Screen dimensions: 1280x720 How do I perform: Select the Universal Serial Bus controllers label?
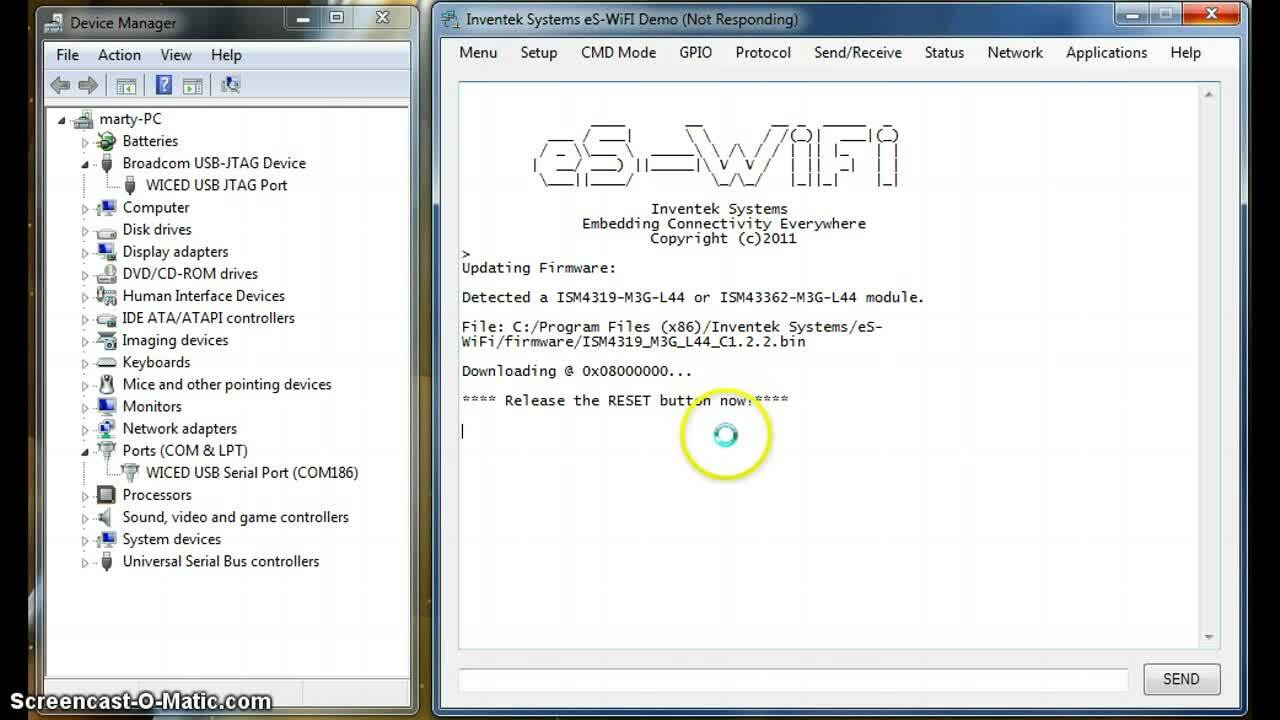pyautogui.click(x=221, y=561)
